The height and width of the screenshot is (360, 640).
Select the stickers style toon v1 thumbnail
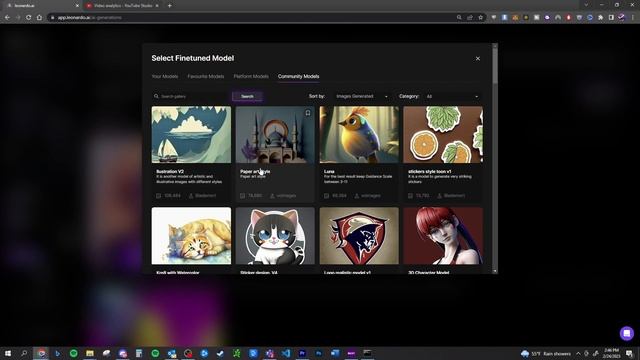[x=443, y=135]
